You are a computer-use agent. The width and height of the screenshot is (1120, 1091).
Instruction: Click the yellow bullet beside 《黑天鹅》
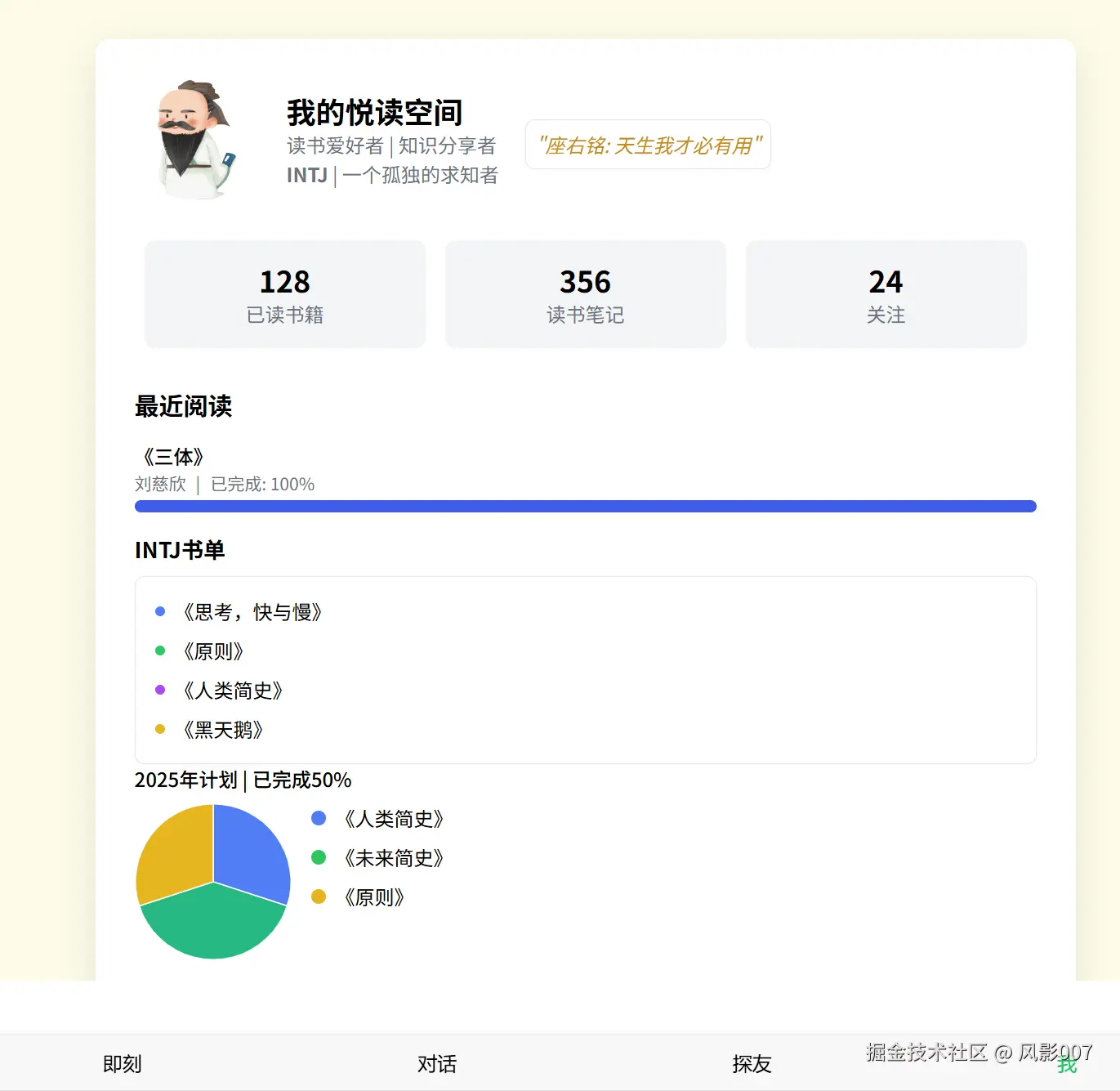point(160,728)
